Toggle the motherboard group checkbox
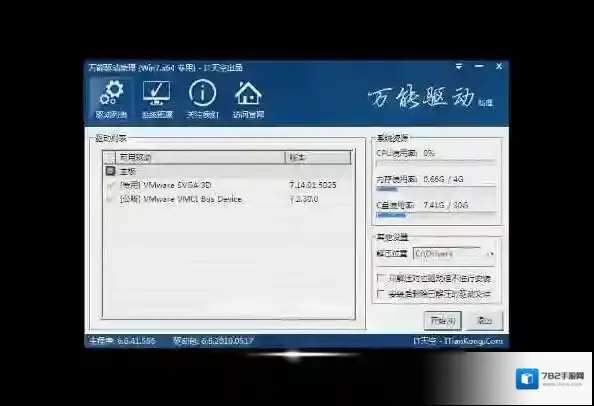 tap(110, 171)
